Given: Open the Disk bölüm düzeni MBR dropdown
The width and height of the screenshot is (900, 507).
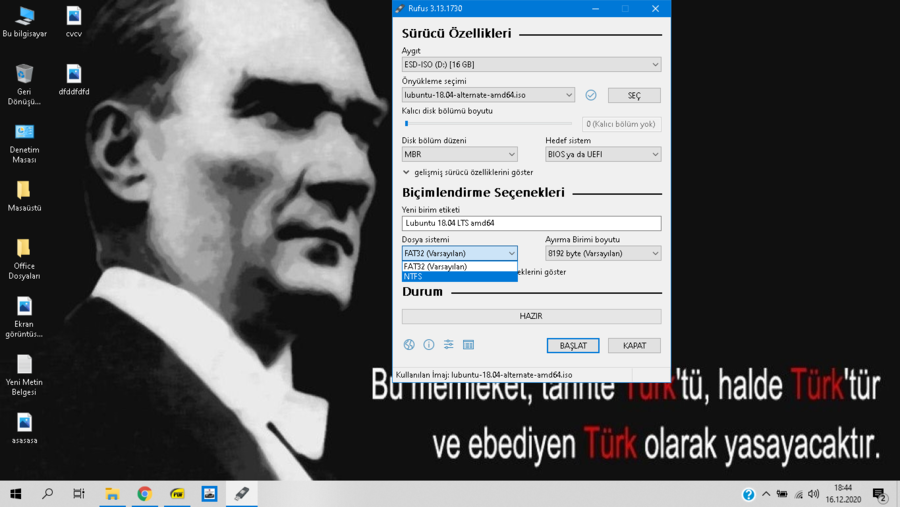Looking at the screenshot, I should click(x=459, y=154).
